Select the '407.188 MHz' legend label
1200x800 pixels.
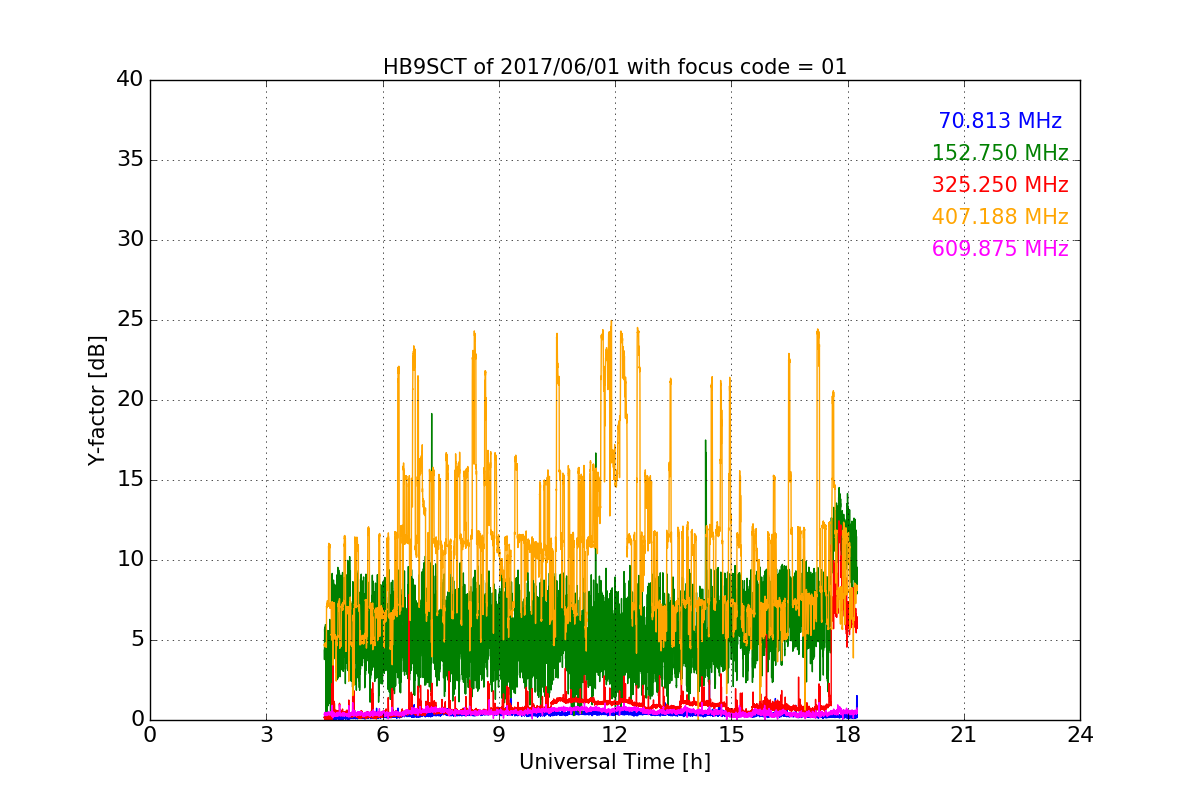click(x=1000, y=217)
